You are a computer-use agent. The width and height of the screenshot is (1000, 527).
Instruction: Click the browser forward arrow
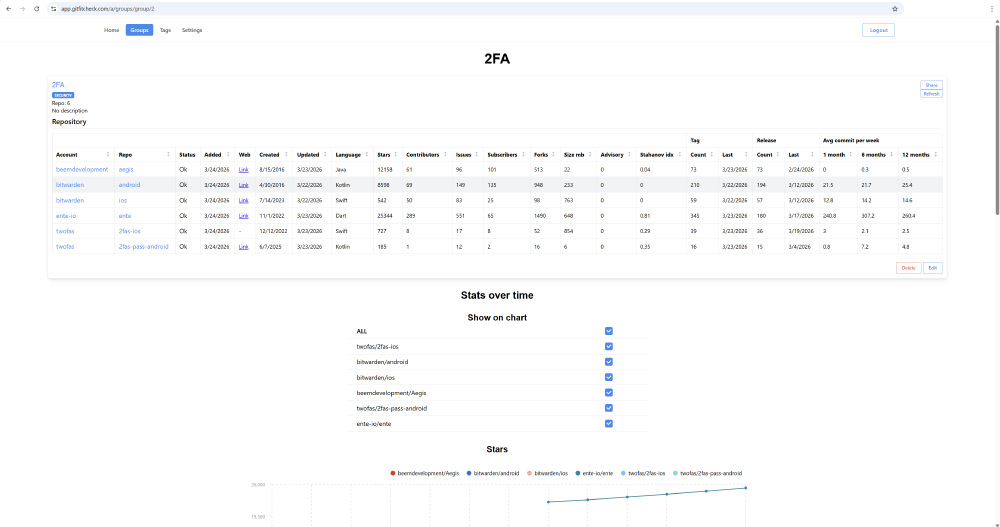(x=22, y=9)
